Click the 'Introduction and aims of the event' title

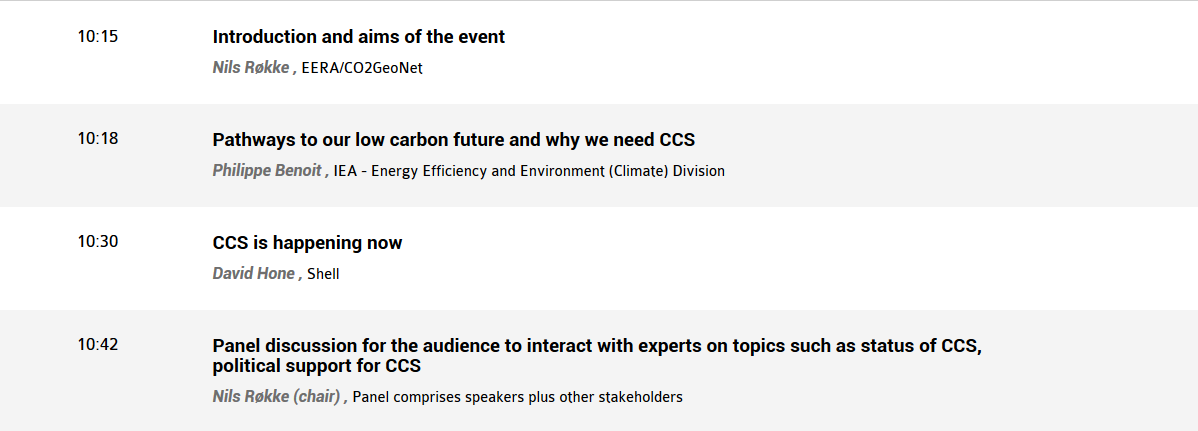358,37
